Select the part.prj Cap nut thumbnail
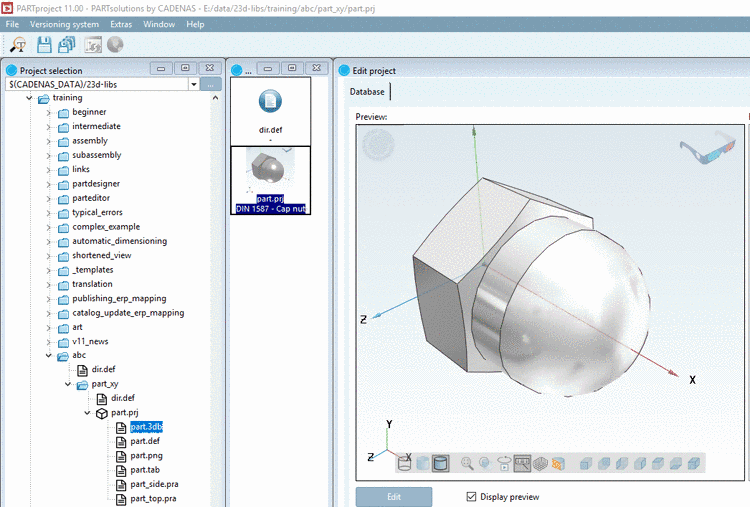This screenshot has width=750, height=507. click(x=271, y=180)
